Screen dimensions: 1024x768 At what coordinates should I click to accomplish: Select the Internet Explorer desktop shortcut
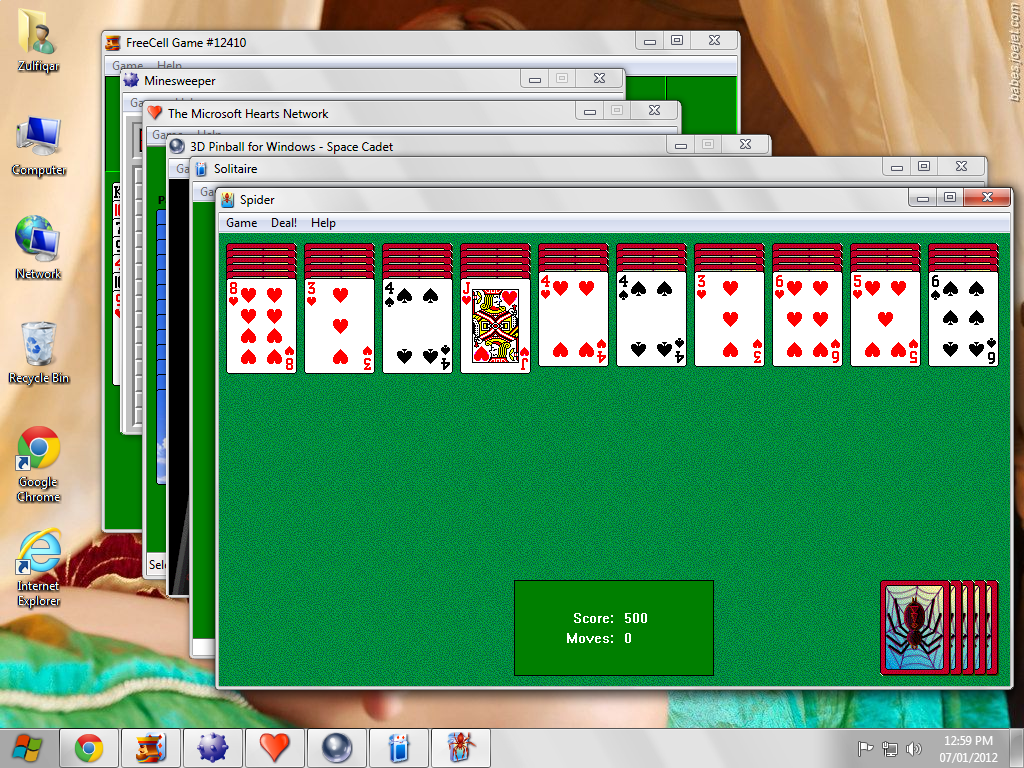[x=39, y=568]
